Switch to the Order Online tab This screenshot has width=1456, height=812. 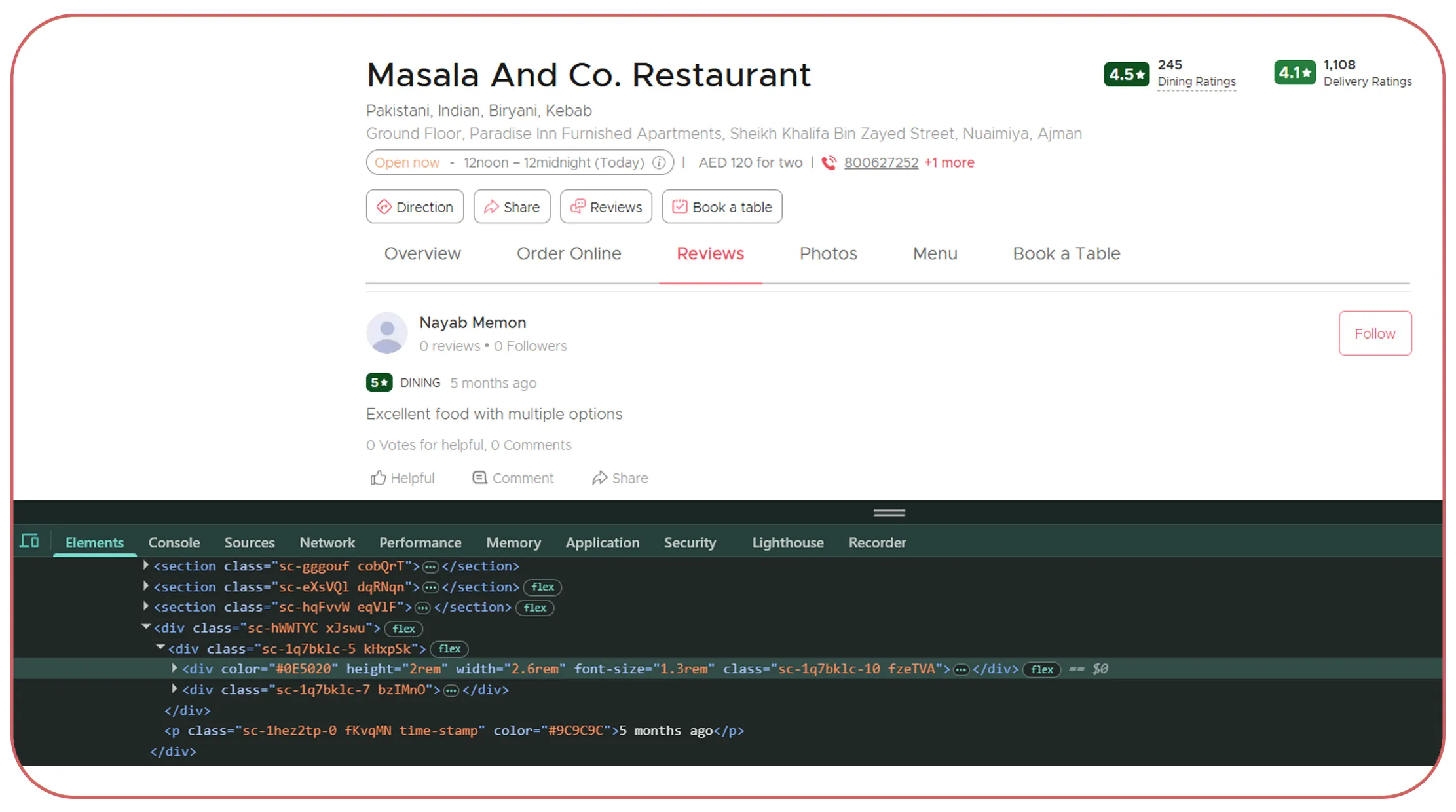[569, 253]
